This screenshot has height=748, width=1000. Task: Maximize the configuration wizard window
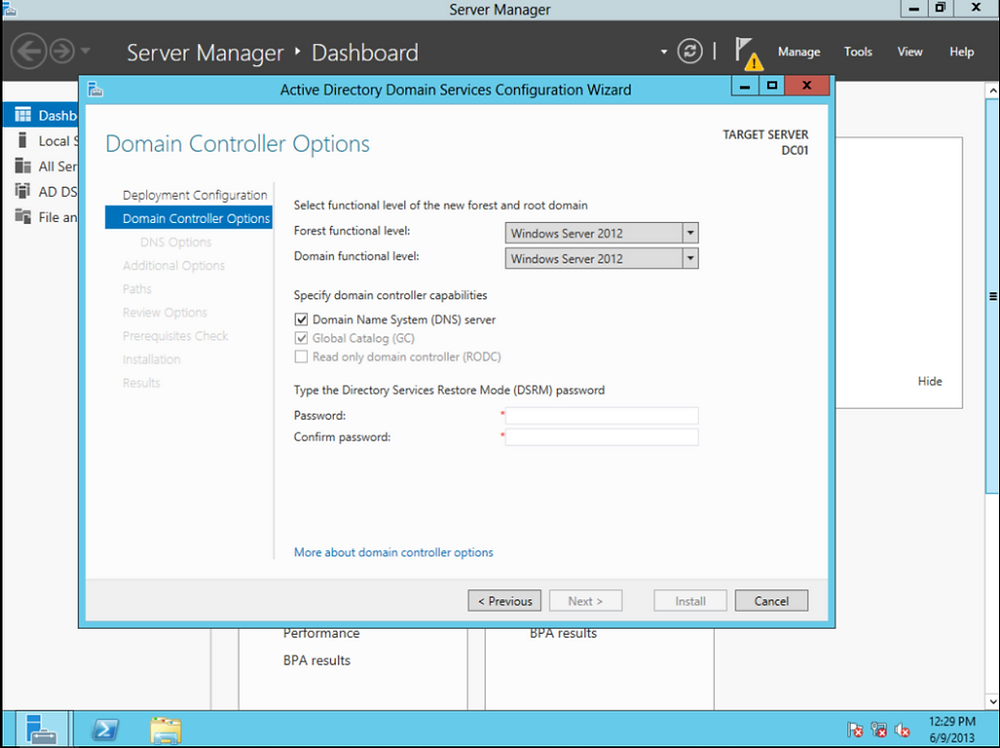[772, 85]
